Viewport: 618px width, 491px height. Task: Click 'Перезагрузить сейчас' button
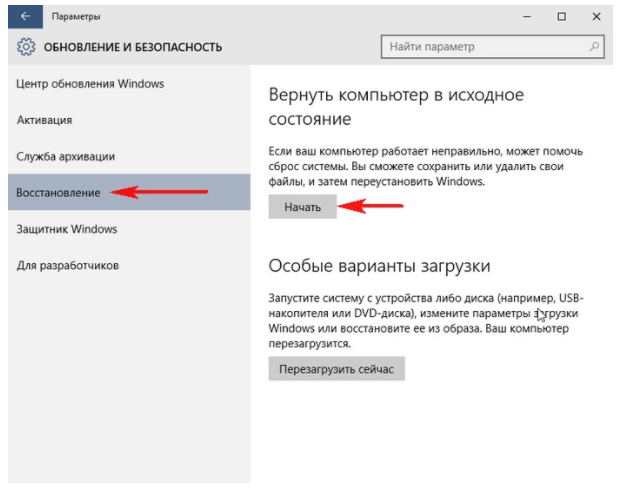pos(337,369)
